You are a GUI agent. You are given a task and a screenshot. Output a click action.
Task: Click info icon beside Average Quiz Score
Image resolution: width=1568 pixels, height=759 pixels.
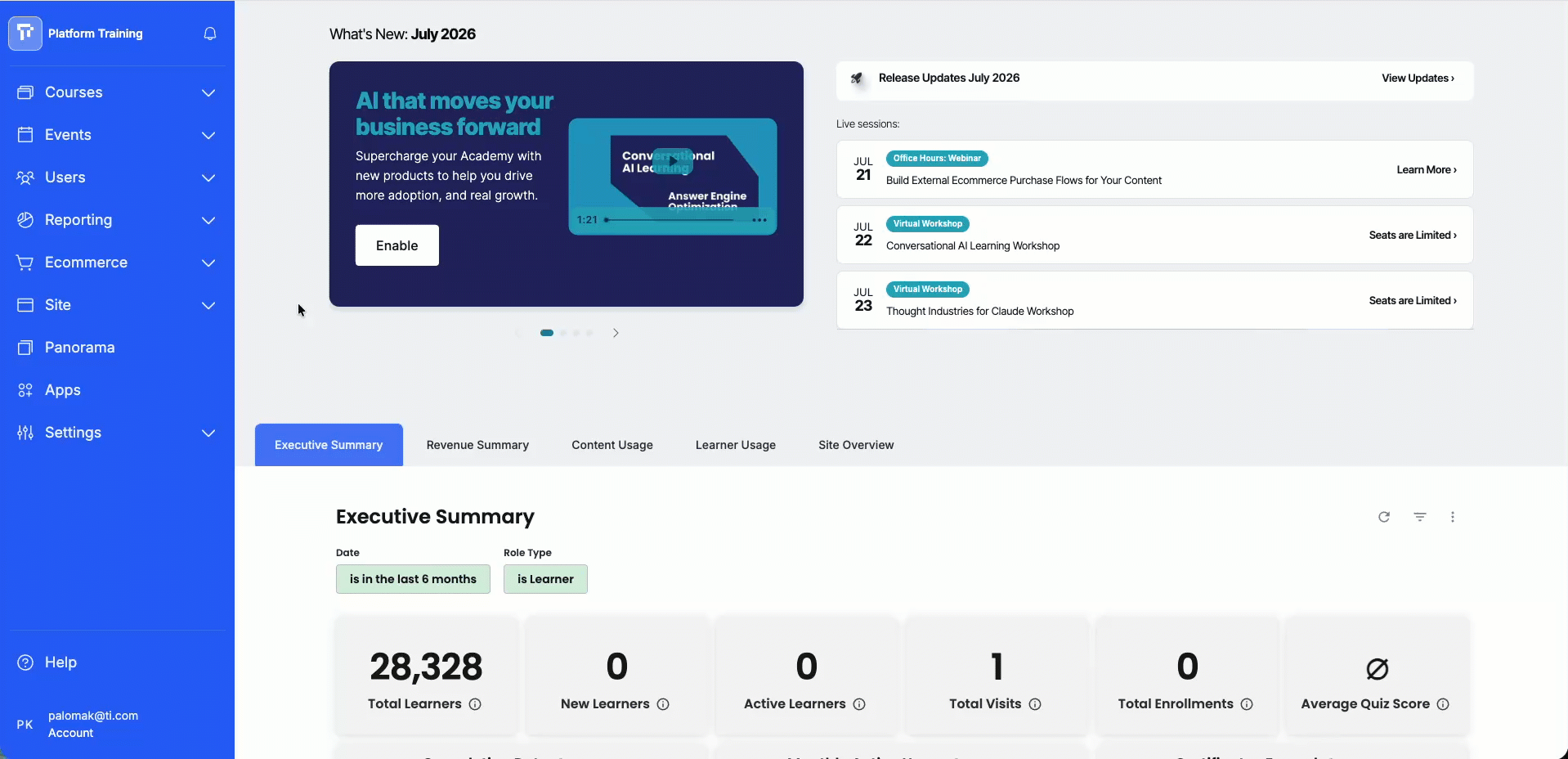(1443, 704)
